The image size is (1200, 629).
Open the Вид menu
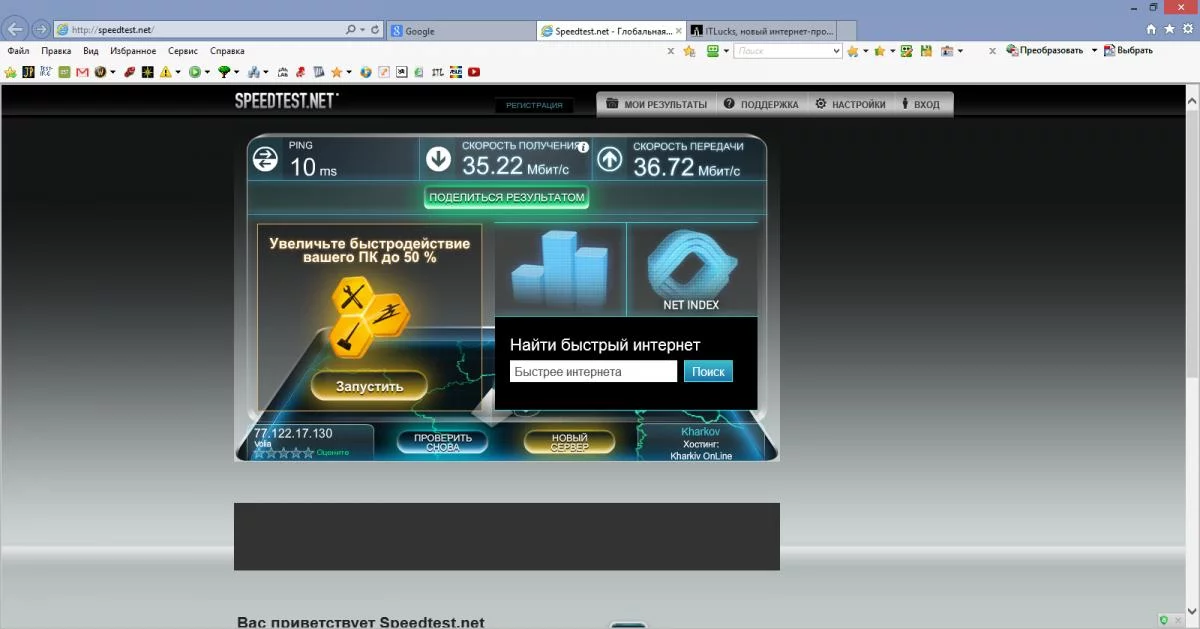[x=91, y=50]
